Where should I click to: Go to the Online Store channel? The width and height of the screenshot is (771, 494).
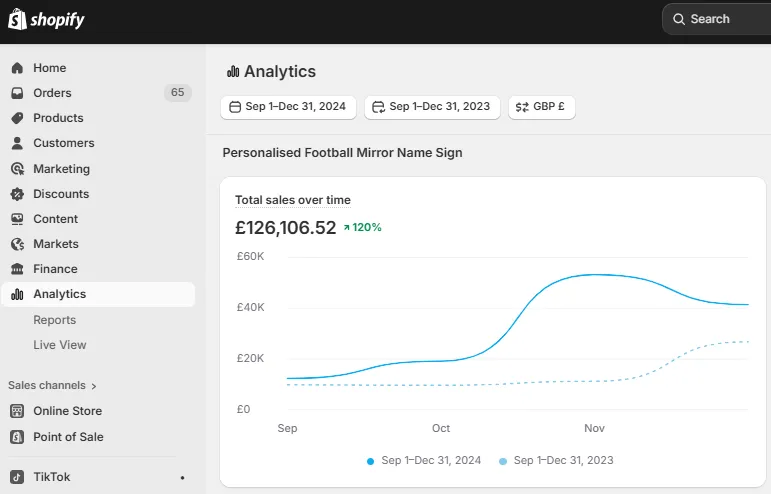pyautogui.click(x=67, y=411)
